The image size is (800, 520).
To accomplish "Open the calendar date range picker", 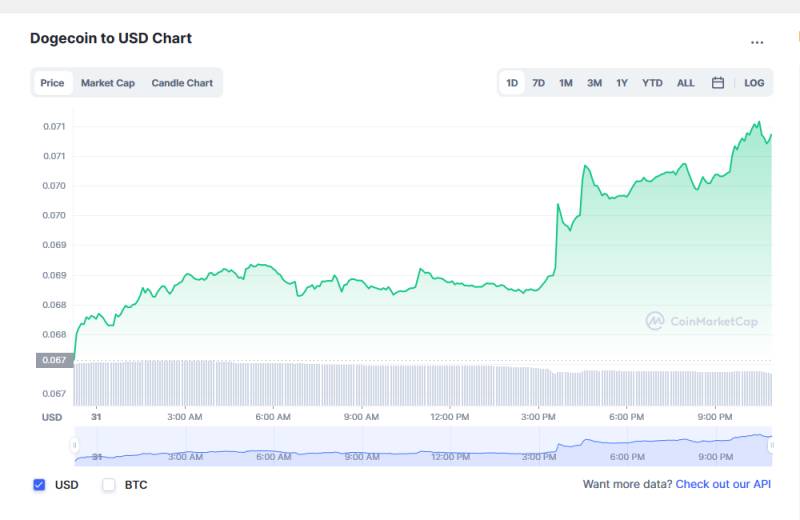I will 718,83.
